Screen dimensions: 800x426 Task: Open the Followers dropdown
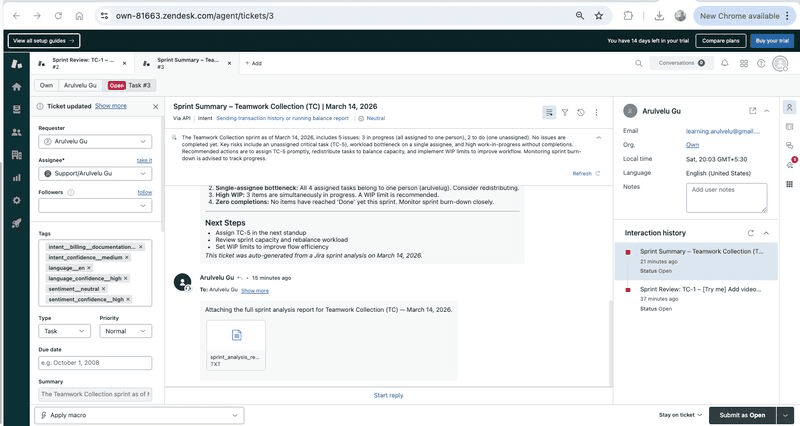95,206
